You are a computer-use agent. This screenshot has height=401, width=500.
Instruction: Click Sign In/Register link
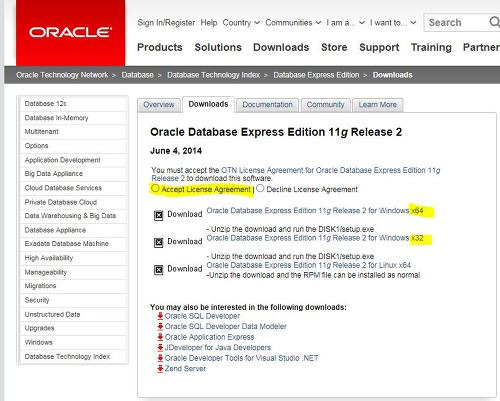click(x=166, y=23)
